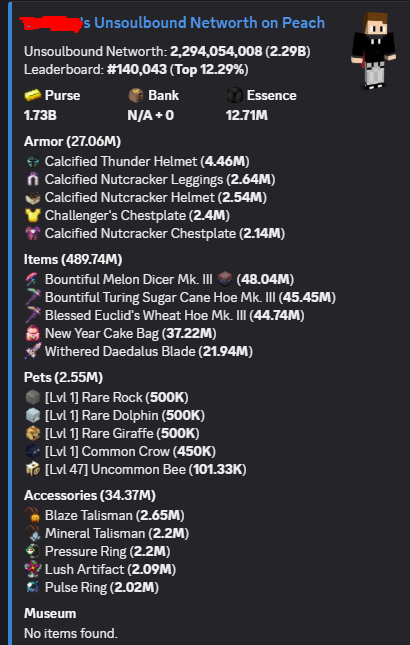Click the Rare Dolphin pet icon
Viewport: 410px width, 645px height.
(x=32, y=415)
